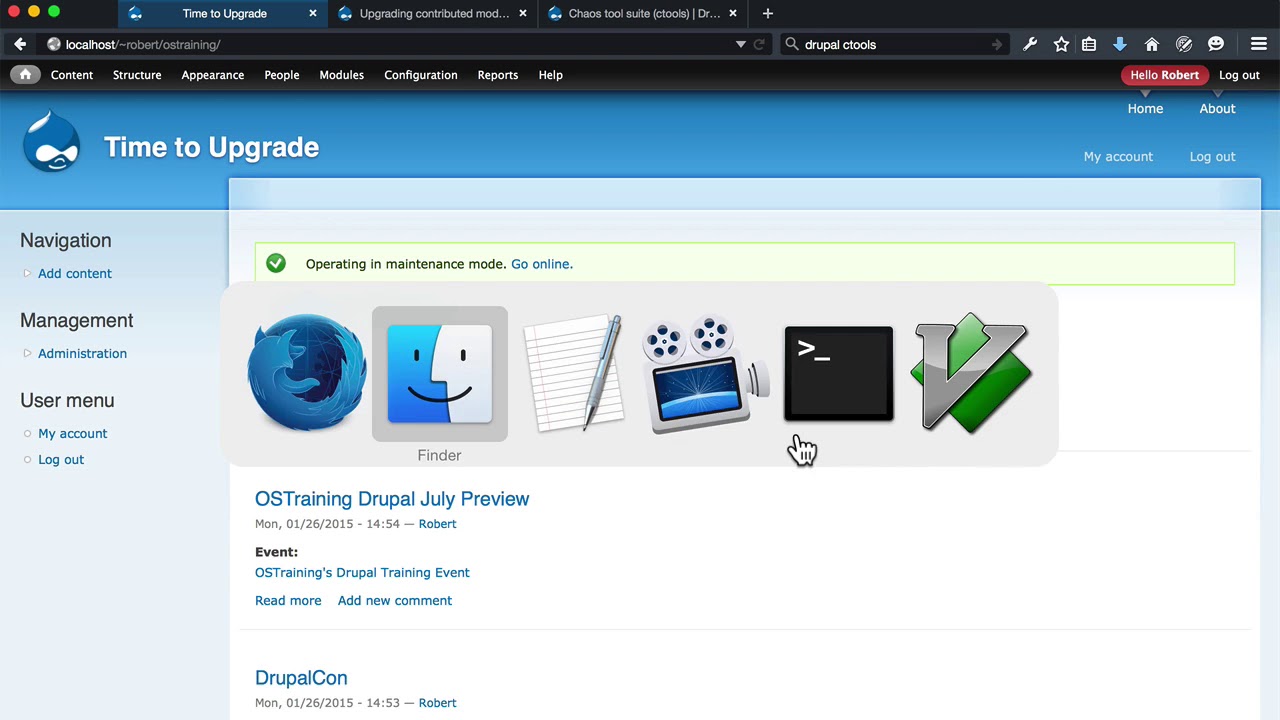Click the circular slashed toolbar icon
Viewport: 1280px width, 720px height.
coord(1184,44)
